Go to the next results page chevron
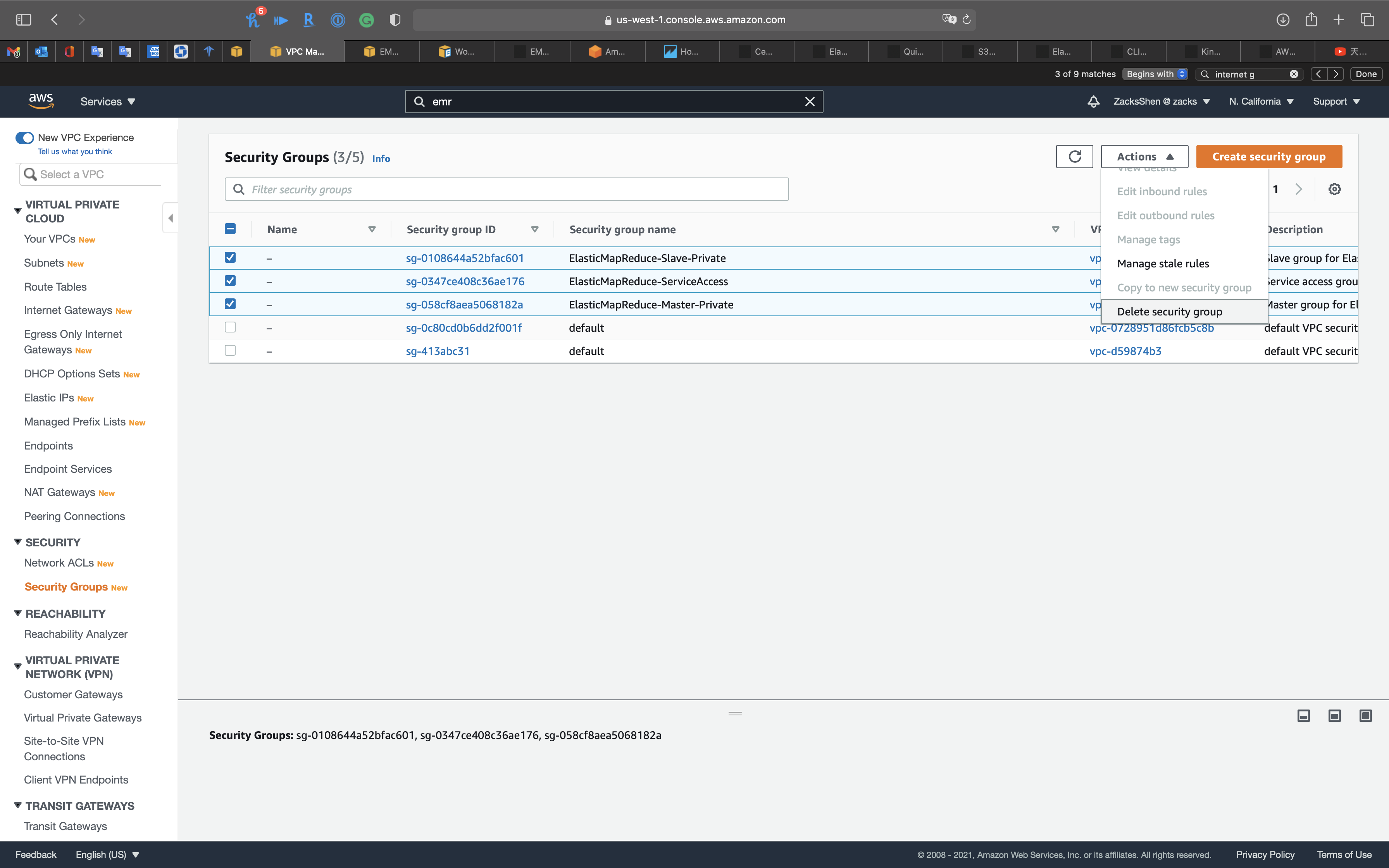The width and height of the screenshot is (1389, 868). pyautogui.click(x=1299, y=189)
